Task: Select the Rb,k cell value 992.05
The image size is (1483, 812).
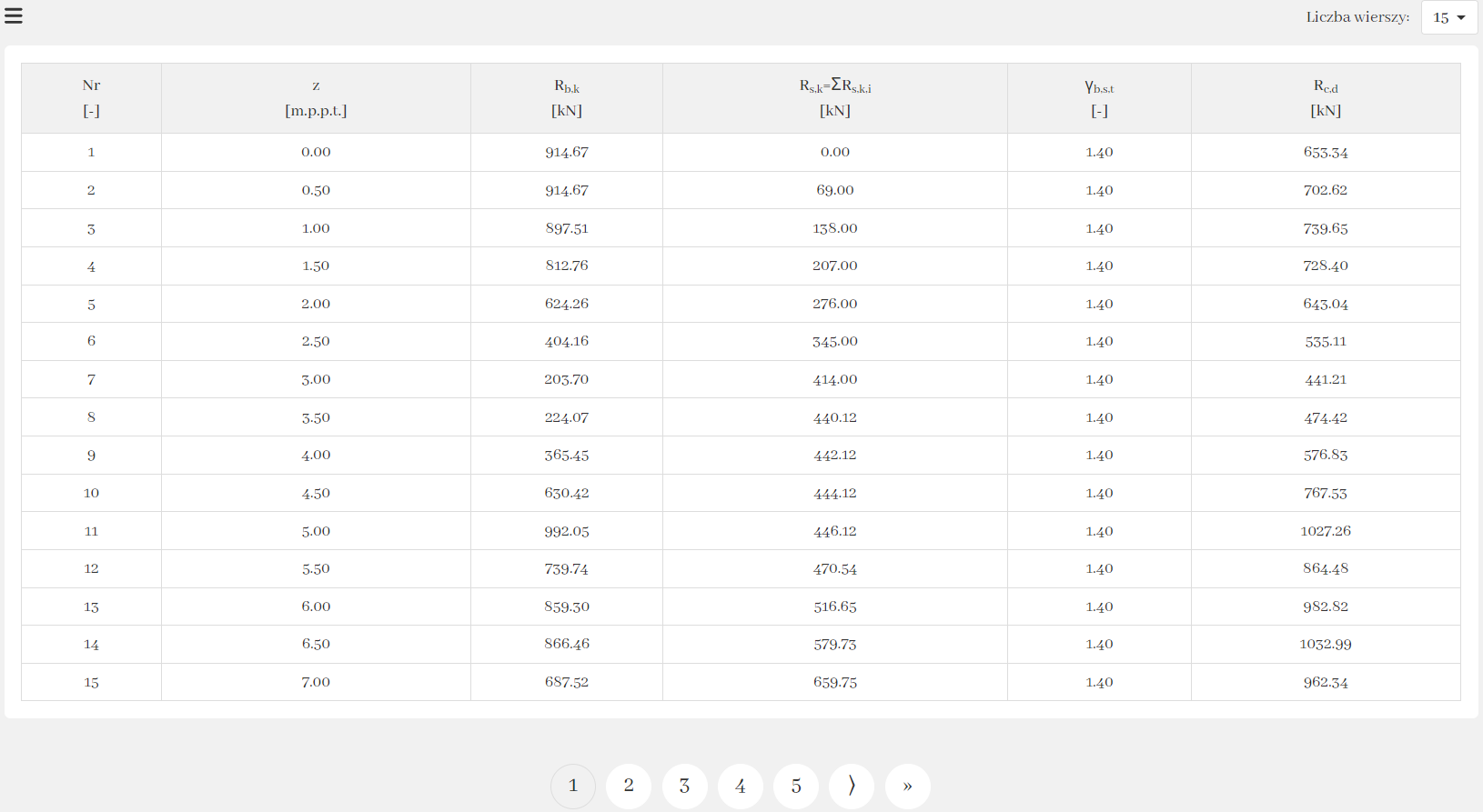Action: (566, 531)
